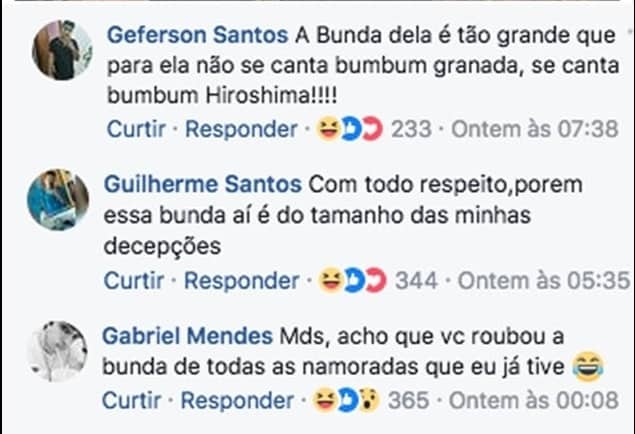Click the wow reaction on Gabriel Mendes comment
The width and height of the screenshot is (635, 434).
coord(369,400)
